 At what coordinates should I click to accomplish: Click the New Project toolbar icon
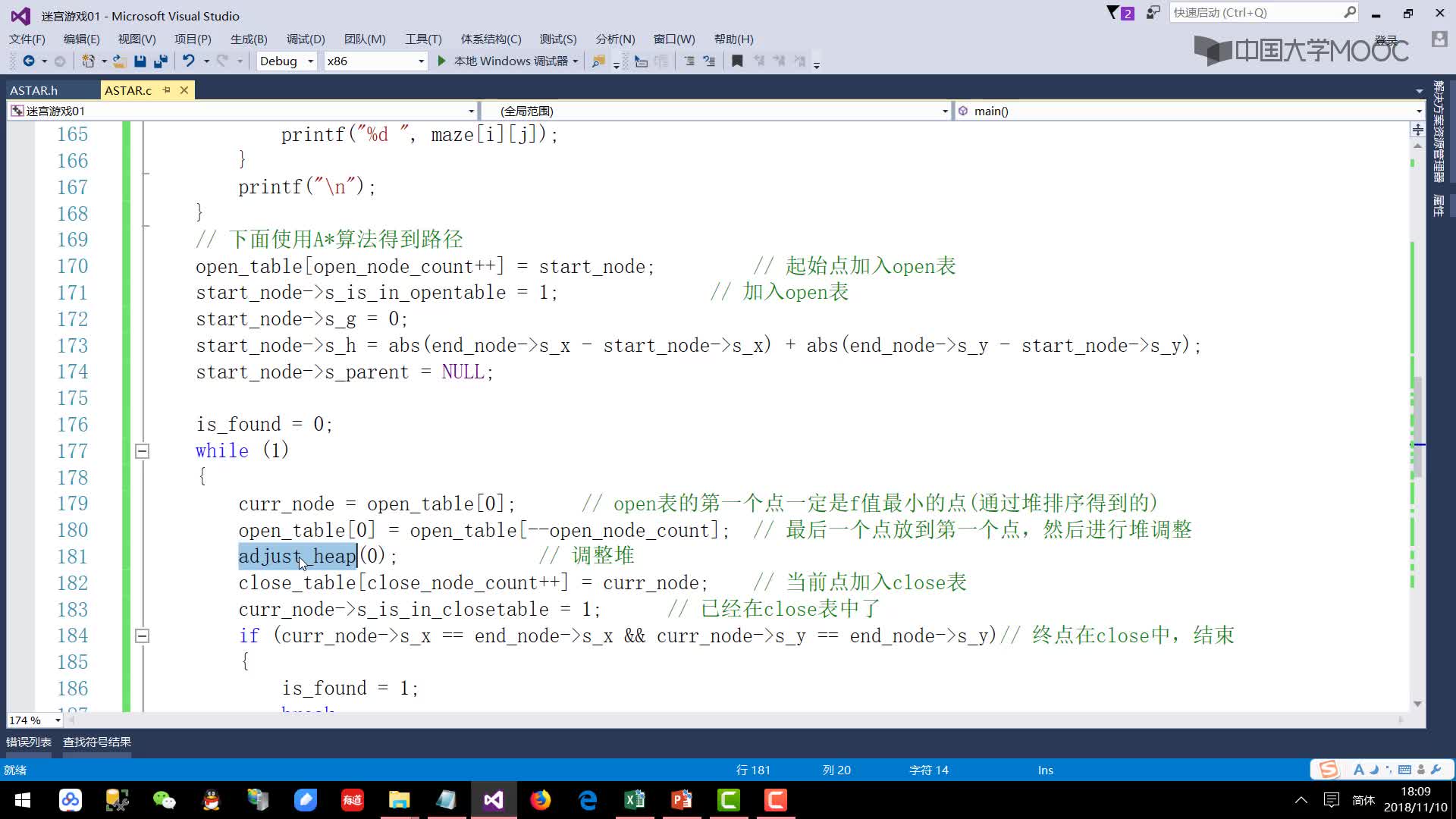pos(89,61)
